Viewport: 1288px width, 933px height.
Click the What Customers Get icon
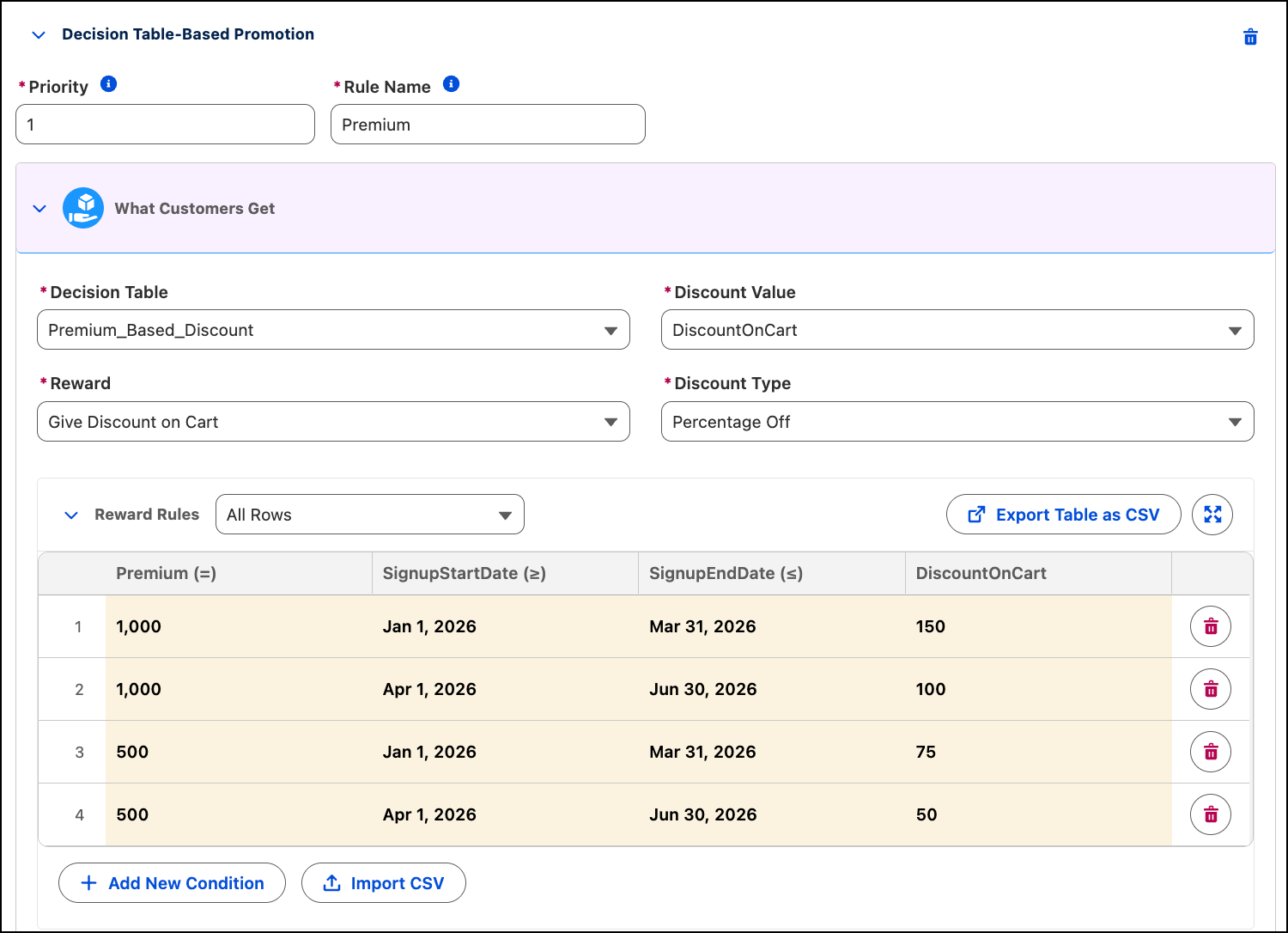(x=83, y=208)
